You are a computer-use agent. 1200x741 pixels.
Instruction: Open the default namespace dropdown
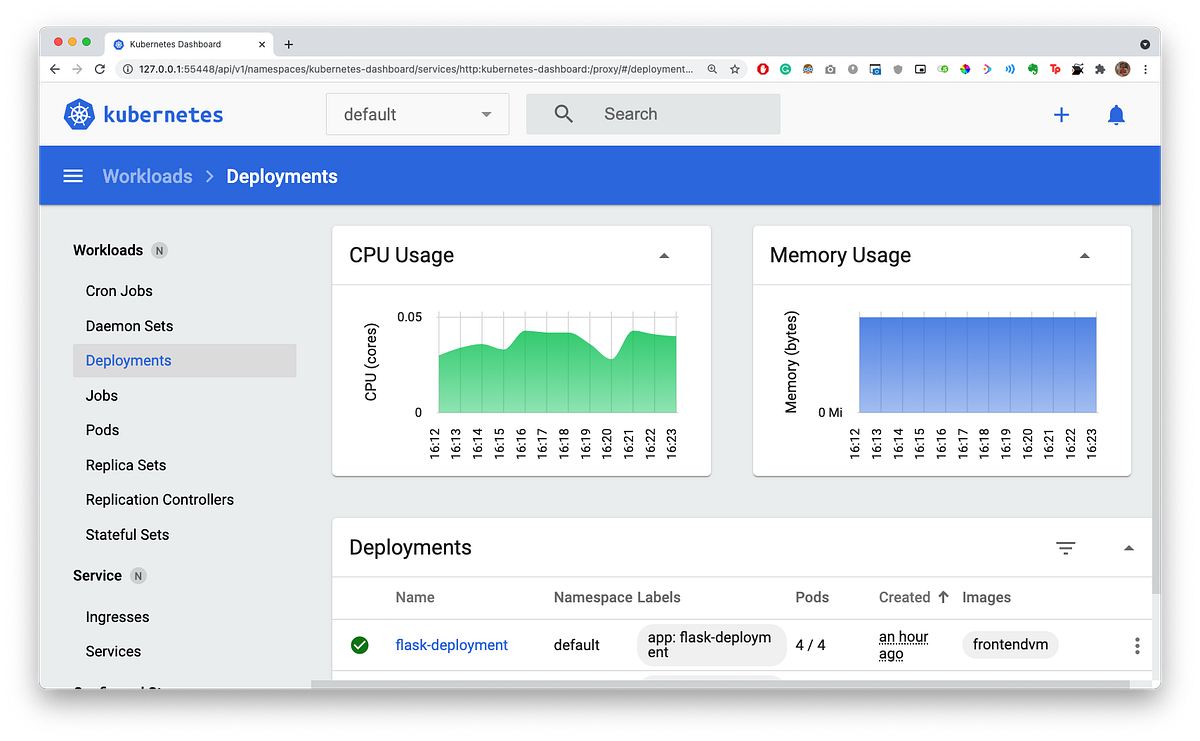(417, 114)
